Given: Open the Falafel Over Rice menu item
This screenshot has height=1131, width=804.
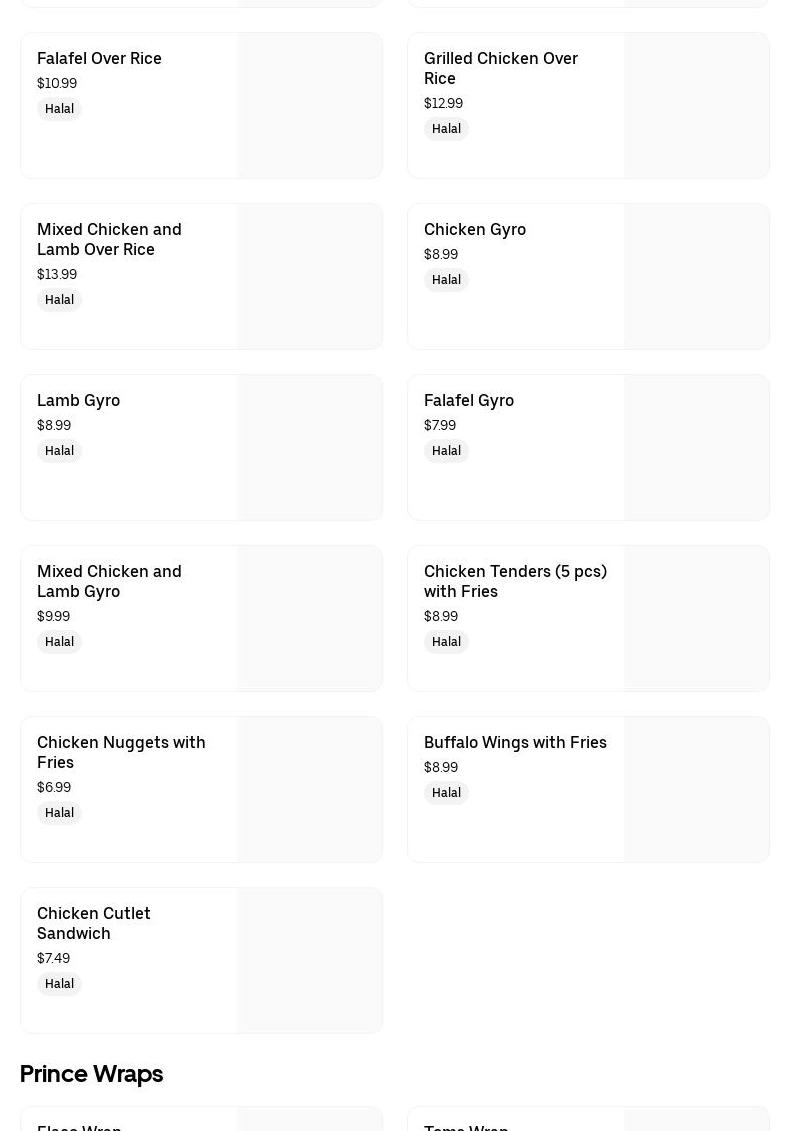Looking at the screenshot, I should tap(99, 59).
